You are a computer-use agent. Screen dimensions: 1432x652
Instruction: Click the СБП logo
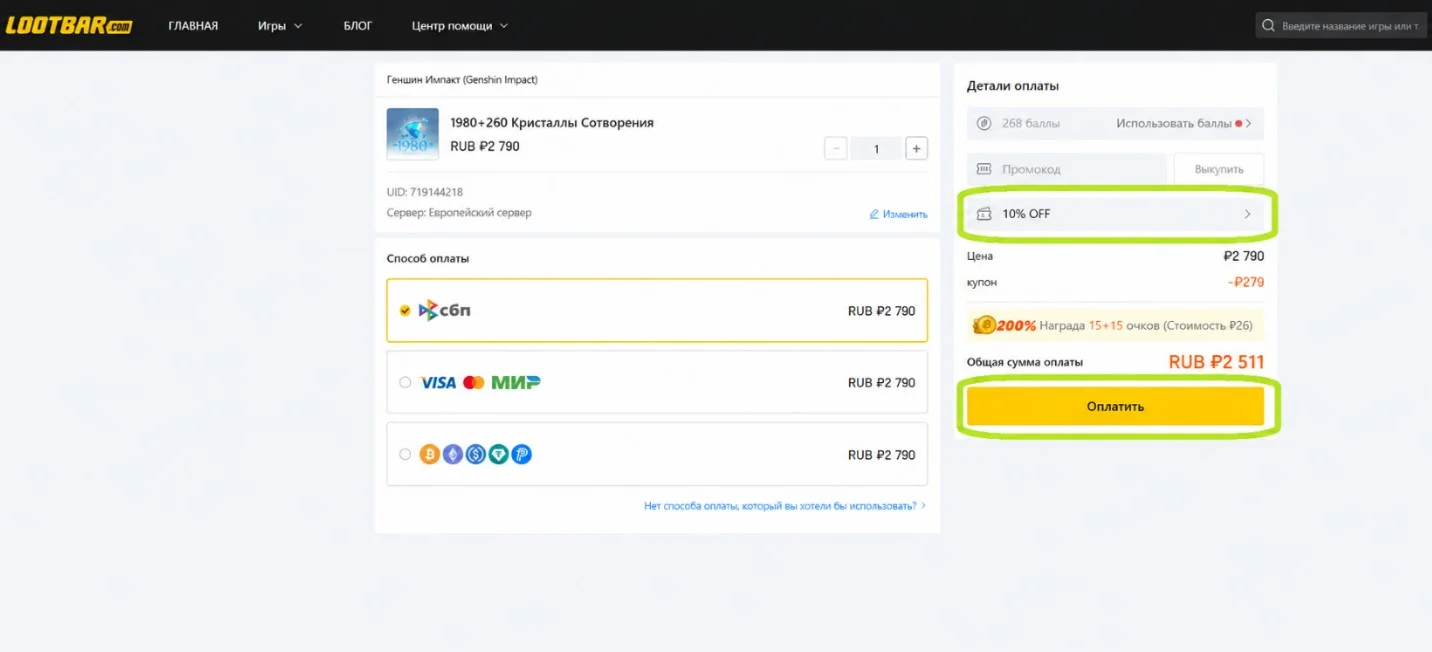pos(444,310)
